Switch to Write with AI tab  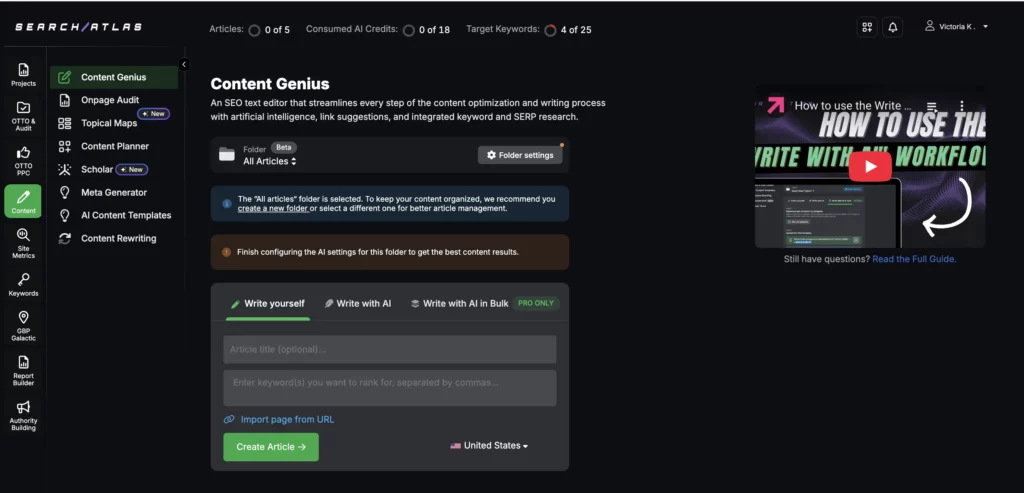(358, 304)
